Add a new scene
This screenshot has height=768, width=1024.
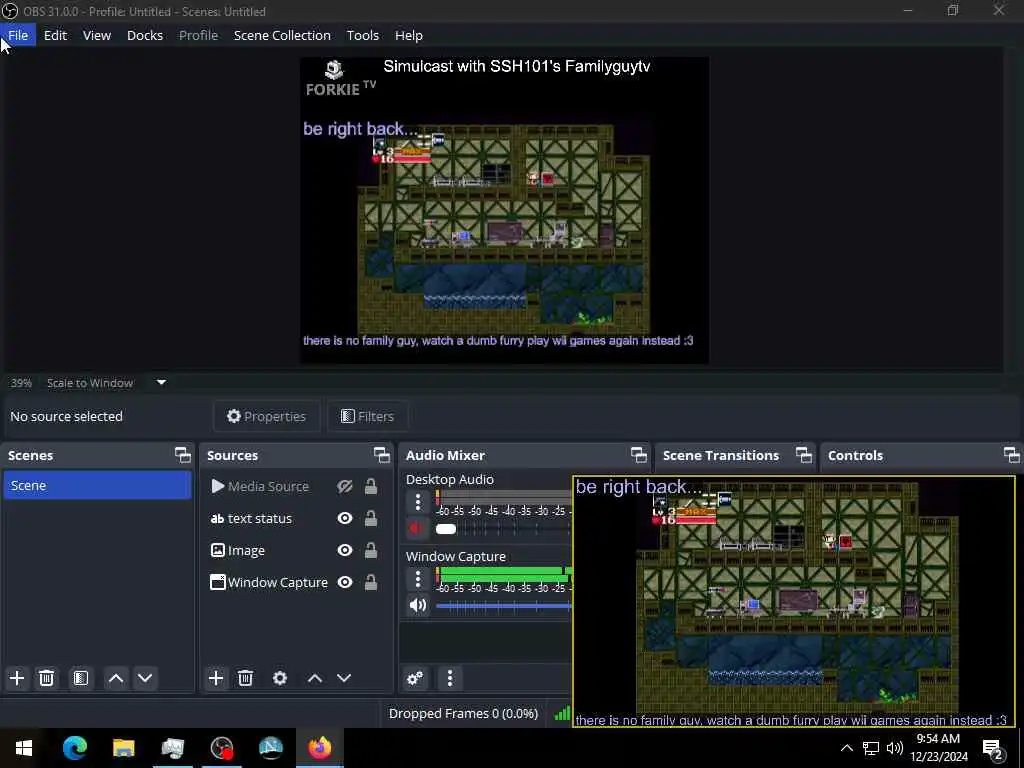tap(17, 678)
